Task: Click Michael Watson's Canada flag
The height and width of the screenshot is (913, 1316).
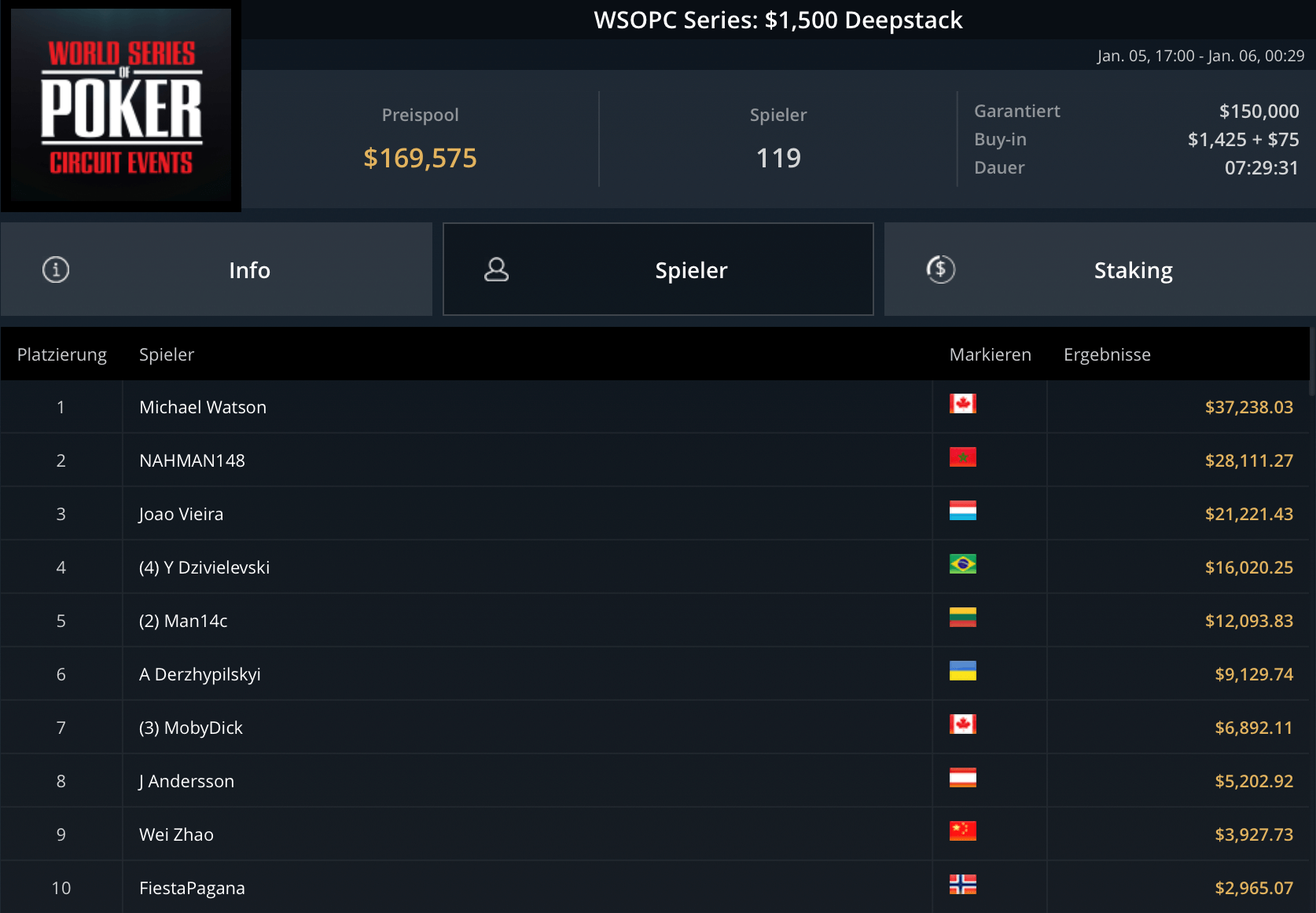Action: point(962,404)
